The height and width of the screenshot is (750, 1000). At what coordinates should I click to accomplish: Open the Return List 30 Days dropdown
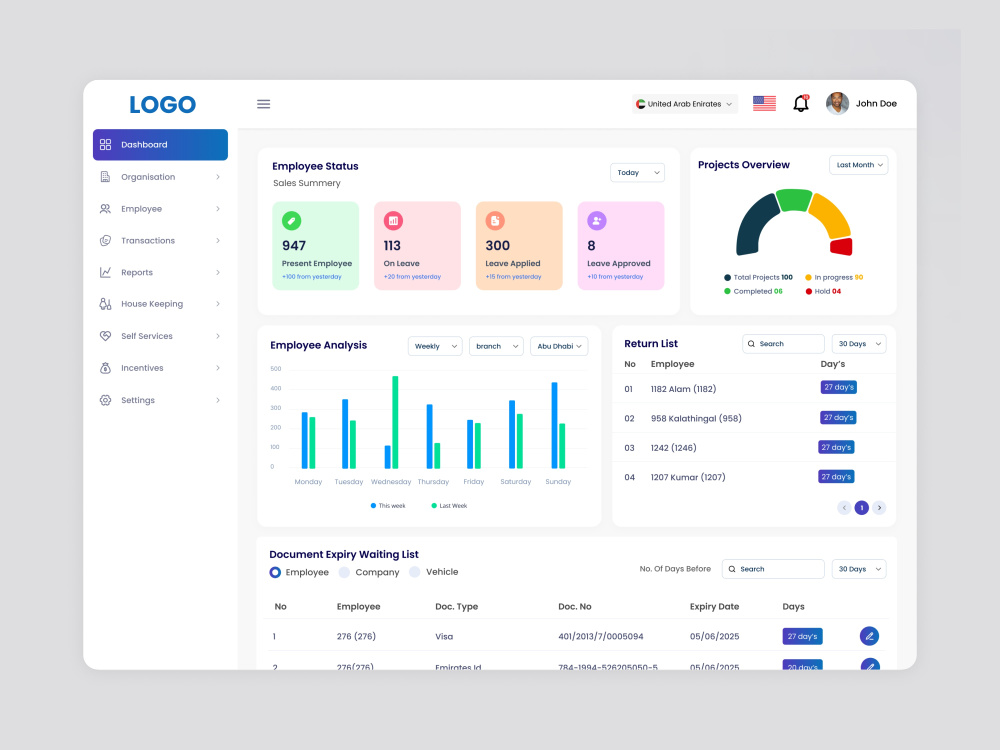pyautogui.click(x=859, y=344)
